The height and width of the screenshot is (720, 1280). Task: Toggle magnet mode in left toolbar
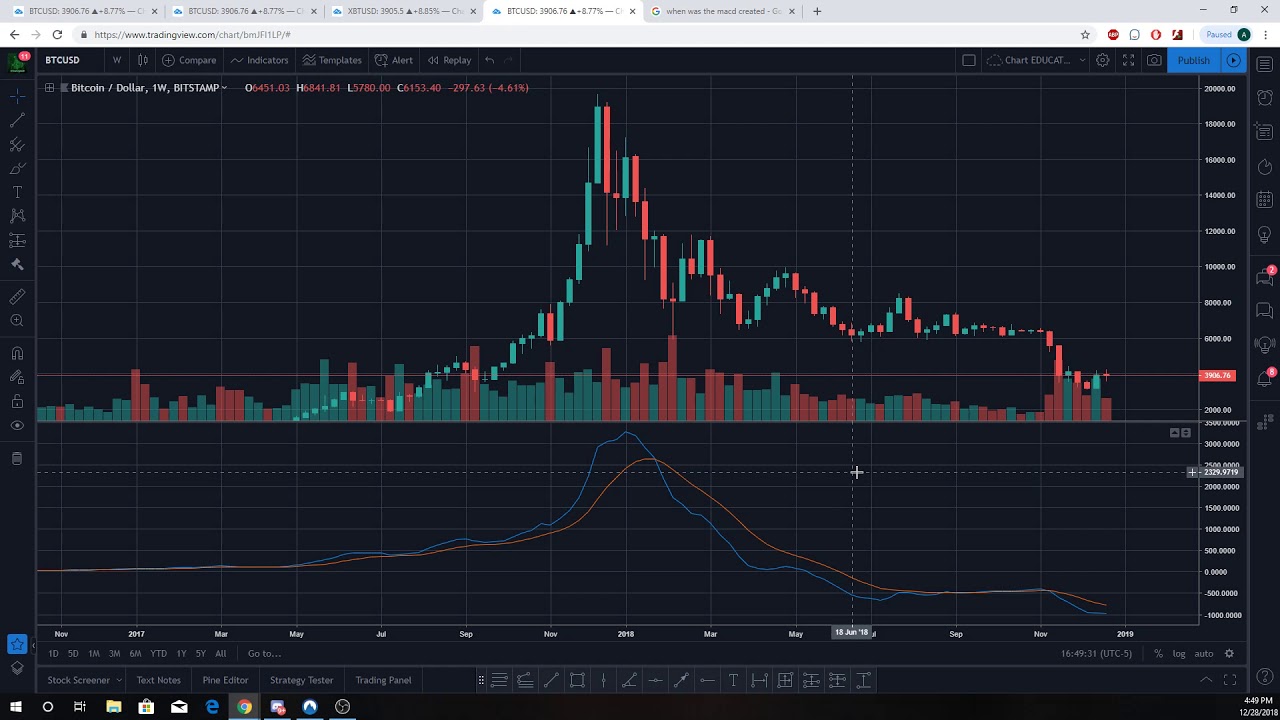tap(17, 353)
